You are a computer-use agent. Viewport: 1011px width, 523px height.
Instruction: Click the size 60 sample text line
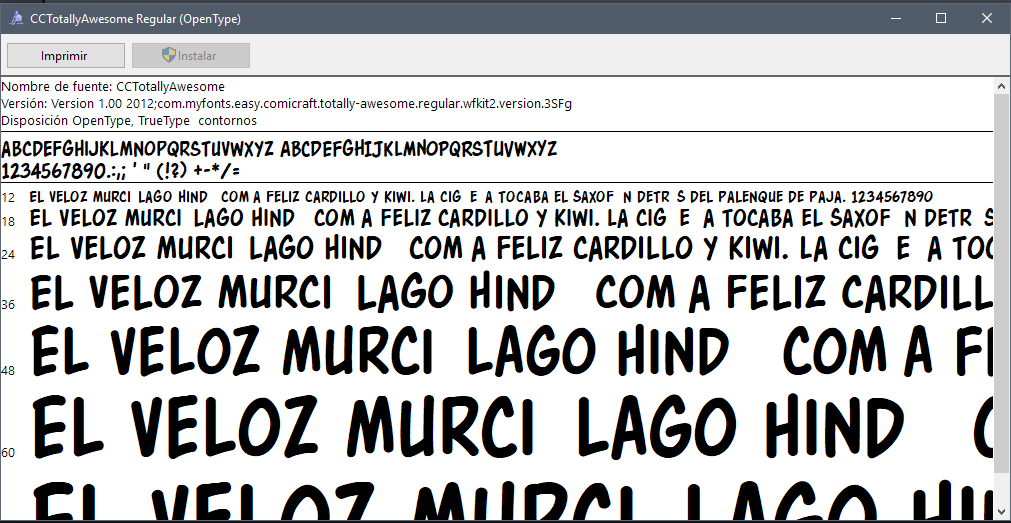click(x=511, y=427)
